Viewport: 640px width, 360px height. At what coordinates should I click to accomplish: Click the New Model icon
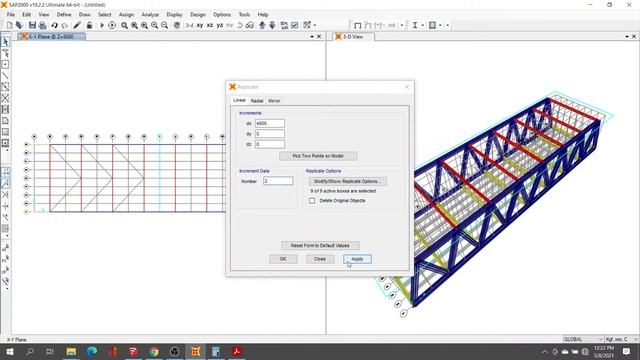[9, 25]
